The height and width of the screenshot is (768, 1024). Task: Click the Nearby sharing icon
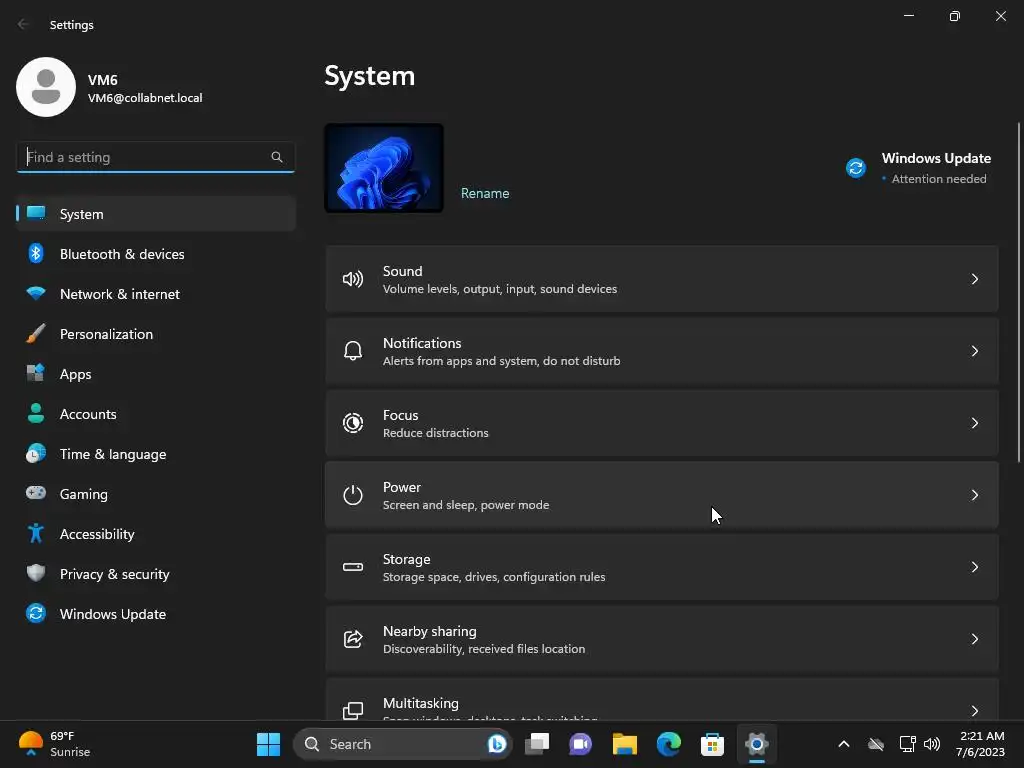click(x=353, y=639)
